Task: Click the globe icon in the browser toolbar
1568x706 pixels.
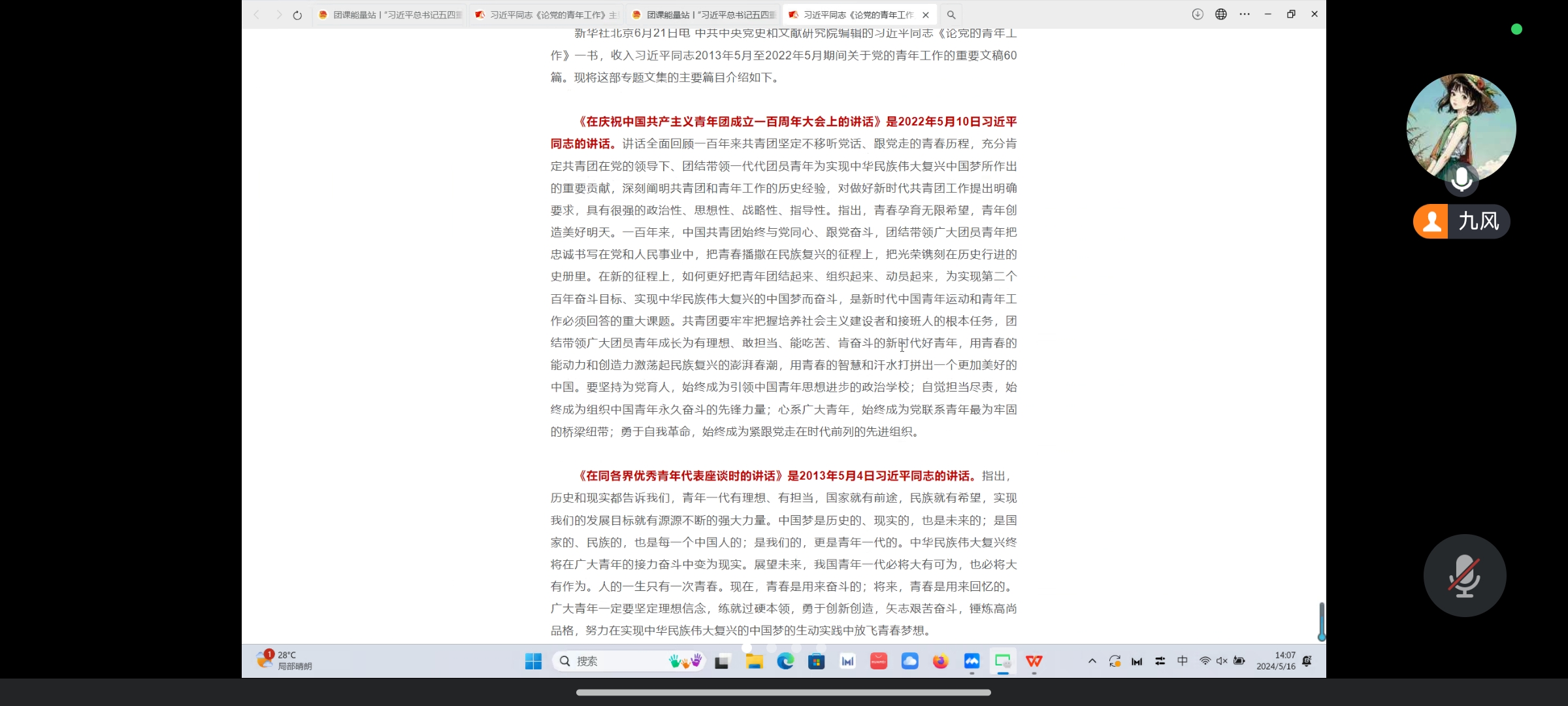Action: pyautogui.click(x=1221, y=14)
